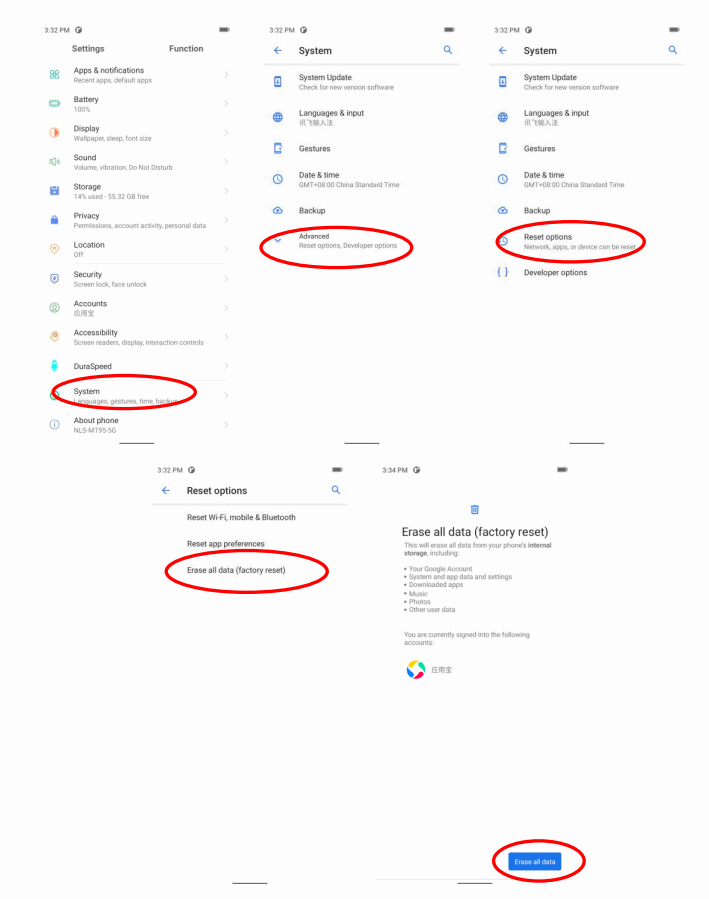Open Reset options under System
This screenshot has width=709, height=899.
pos(579,241)
